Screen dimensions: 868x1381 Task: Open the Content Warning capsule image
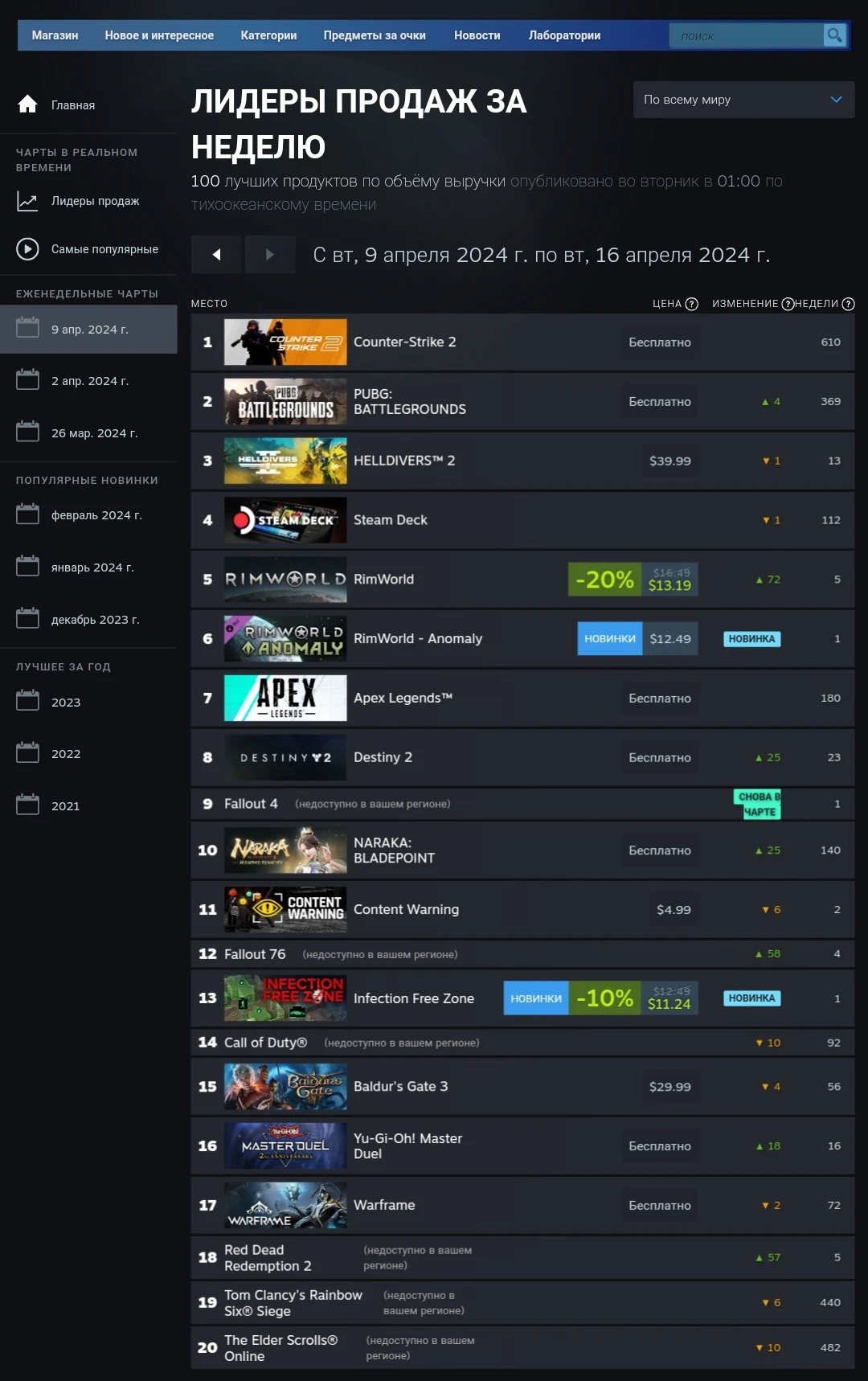point(285,910)
